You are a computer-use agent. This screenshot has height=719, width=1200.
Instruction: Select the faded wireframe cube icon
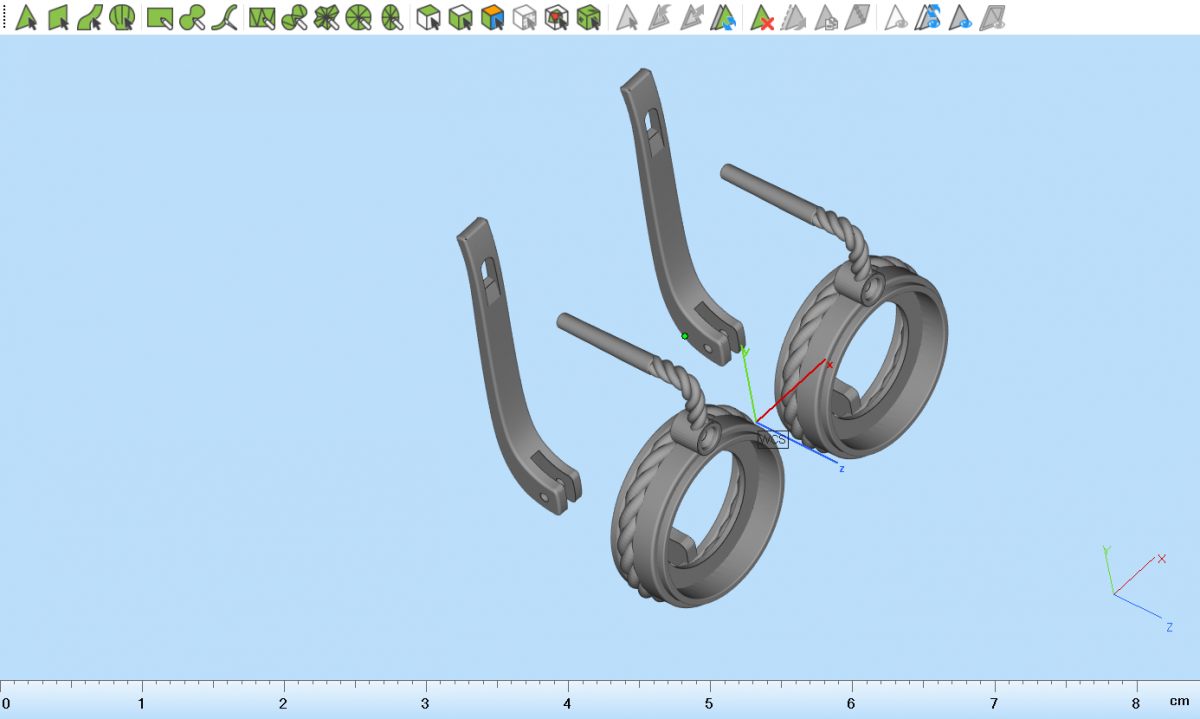coord(525,17)
